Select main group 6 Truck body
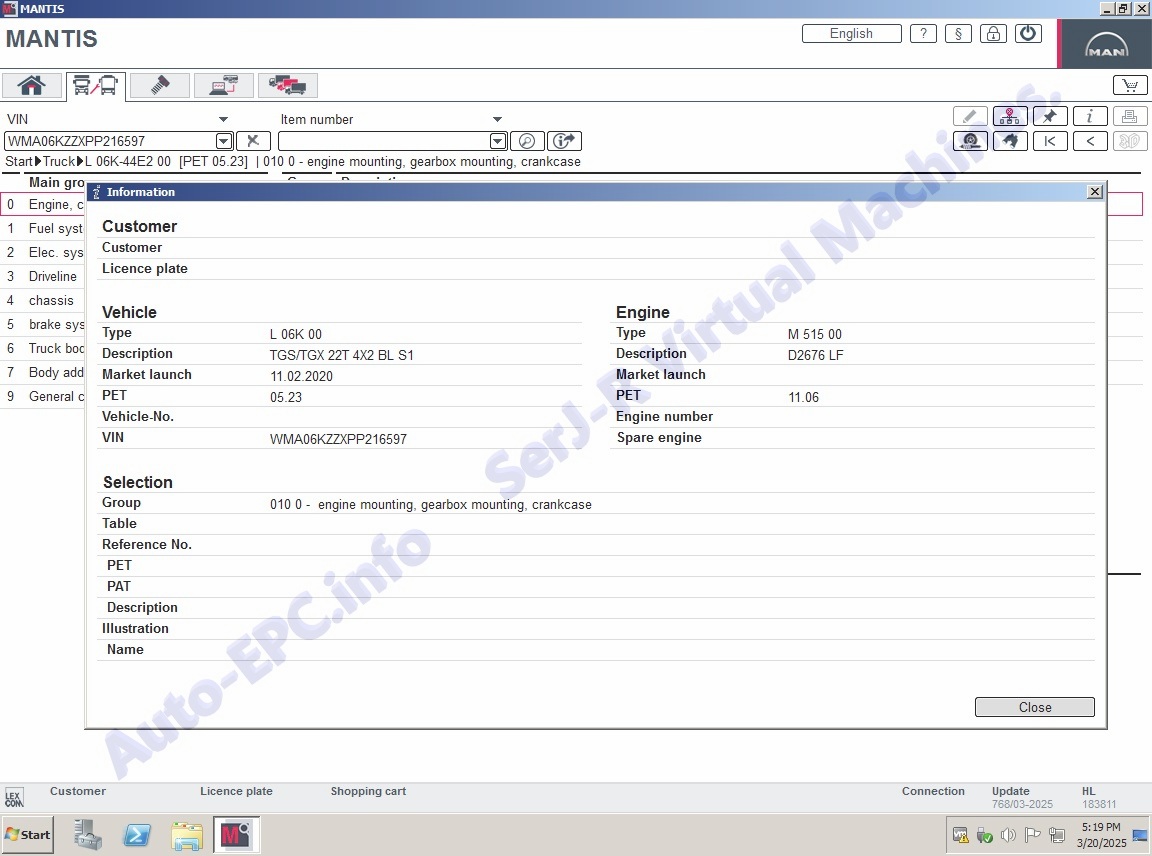Viewport: 1152px width, 856px height. coord(44,348)
